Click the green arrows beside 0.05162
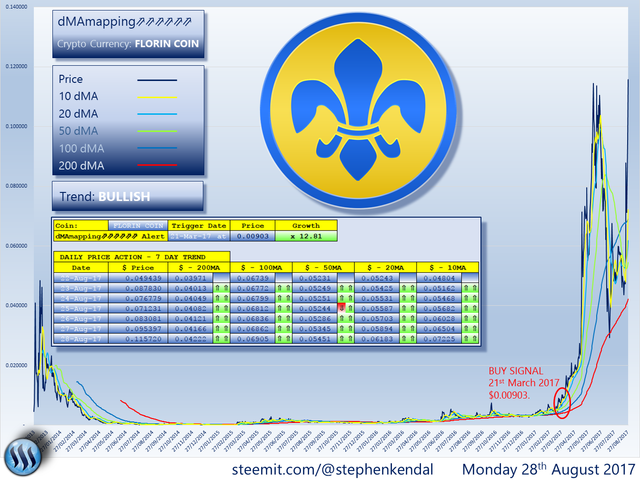 click(x=470, y=288)
